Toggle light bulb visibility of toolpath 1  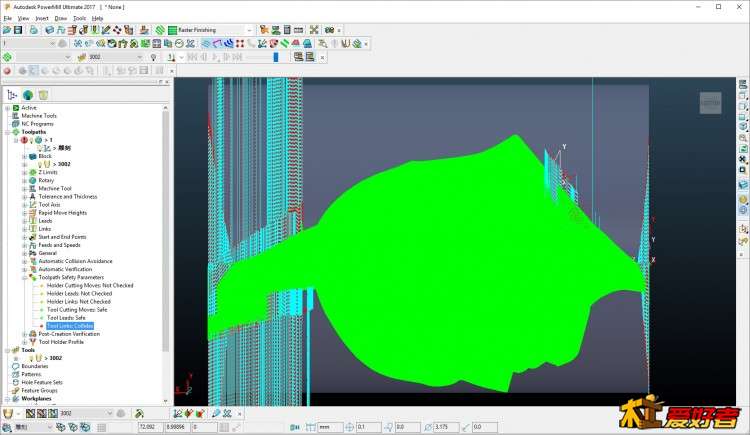tap(31, 140)
